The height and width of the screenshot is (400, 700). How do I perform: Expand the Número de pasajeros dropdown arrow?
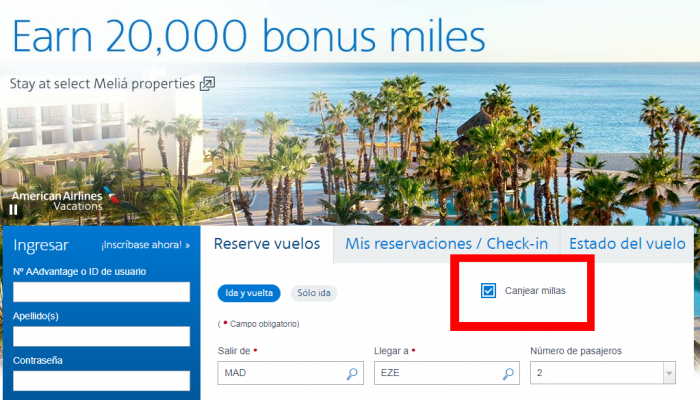pyautogui.click(x=669, y=373)
